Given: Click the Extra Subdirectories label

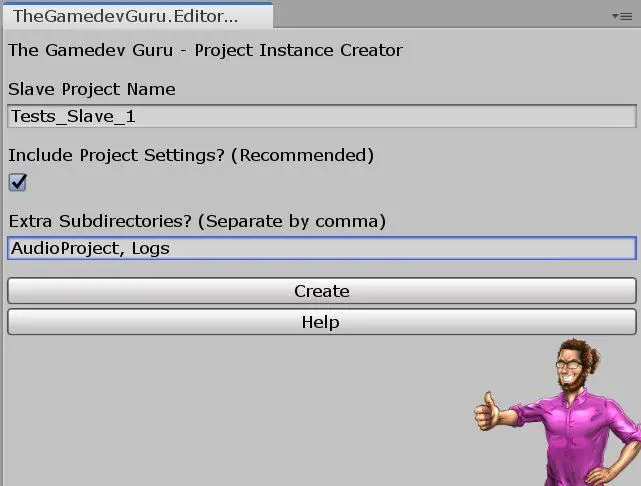Looking at the screenshot, I should pos(197,221).
